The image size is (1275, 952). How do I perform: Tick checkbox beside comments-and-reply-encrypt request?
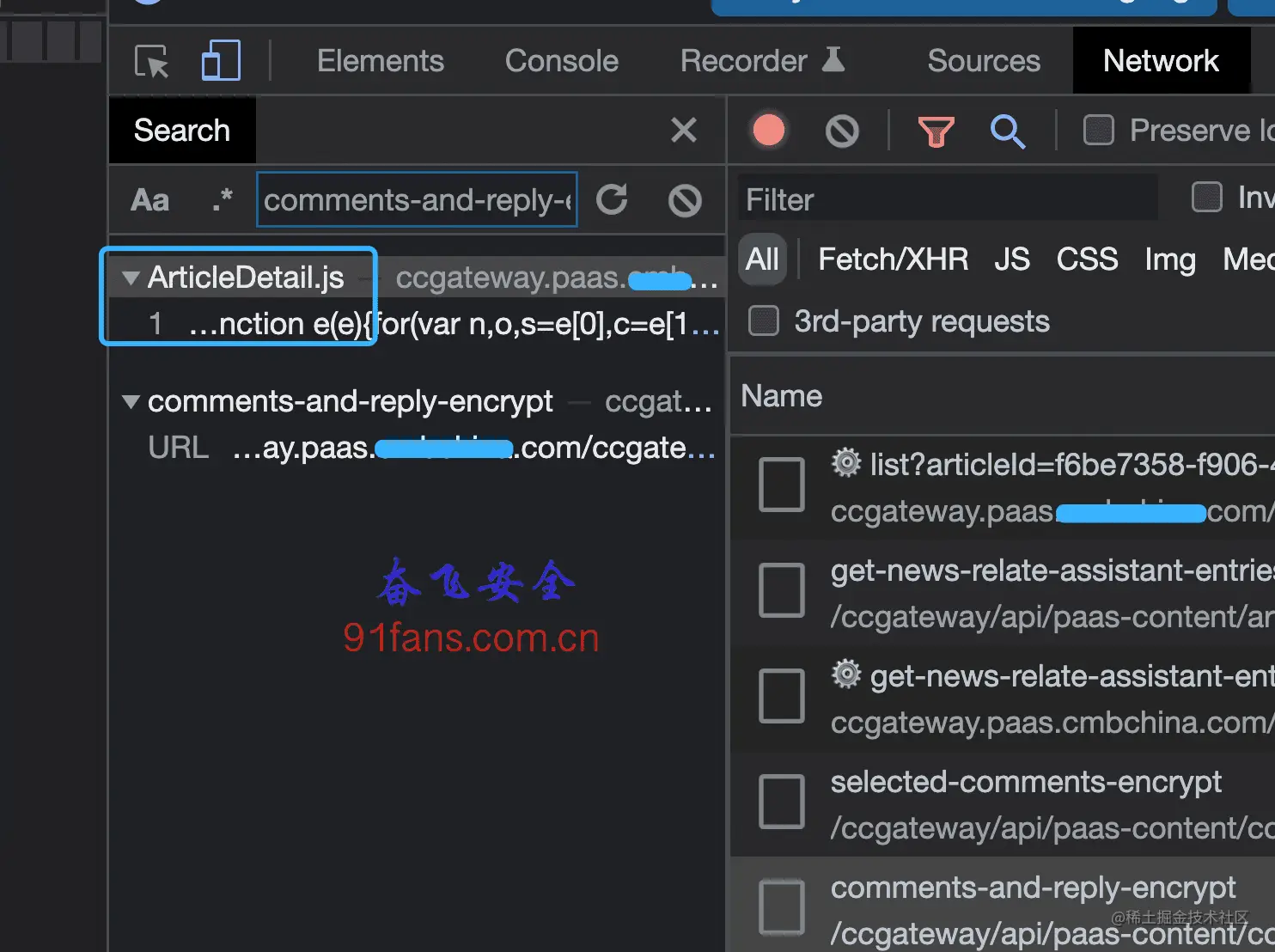pos(782,907)
